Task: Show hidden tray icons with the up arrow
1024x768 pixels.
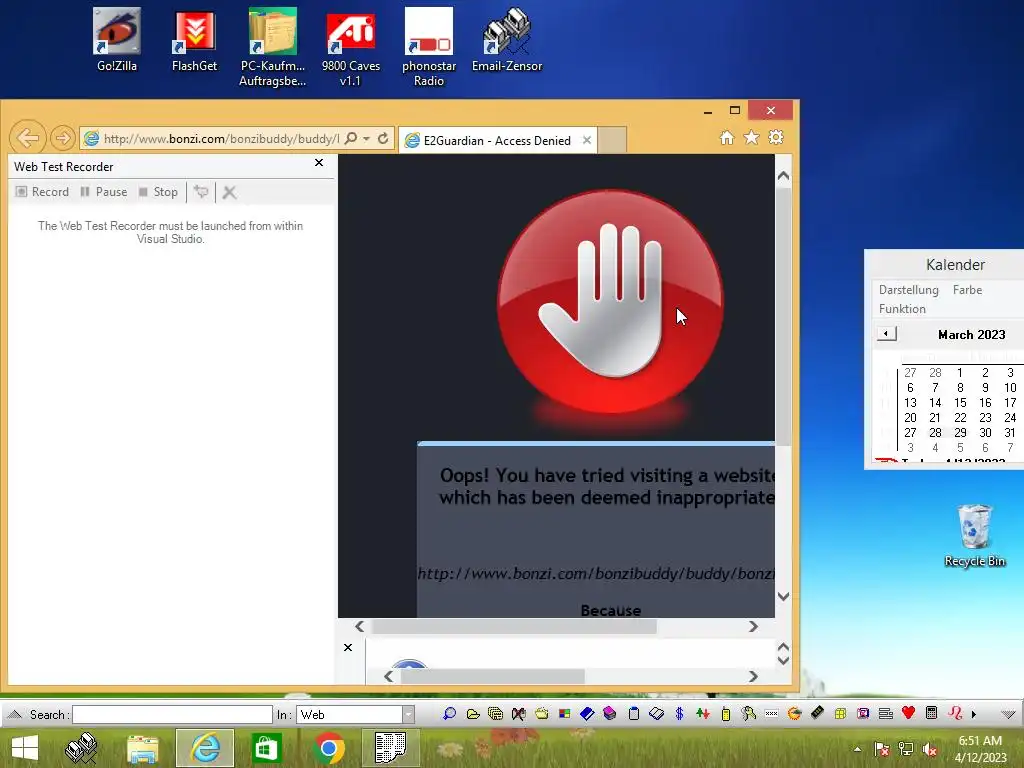Action: pos(857,749)
